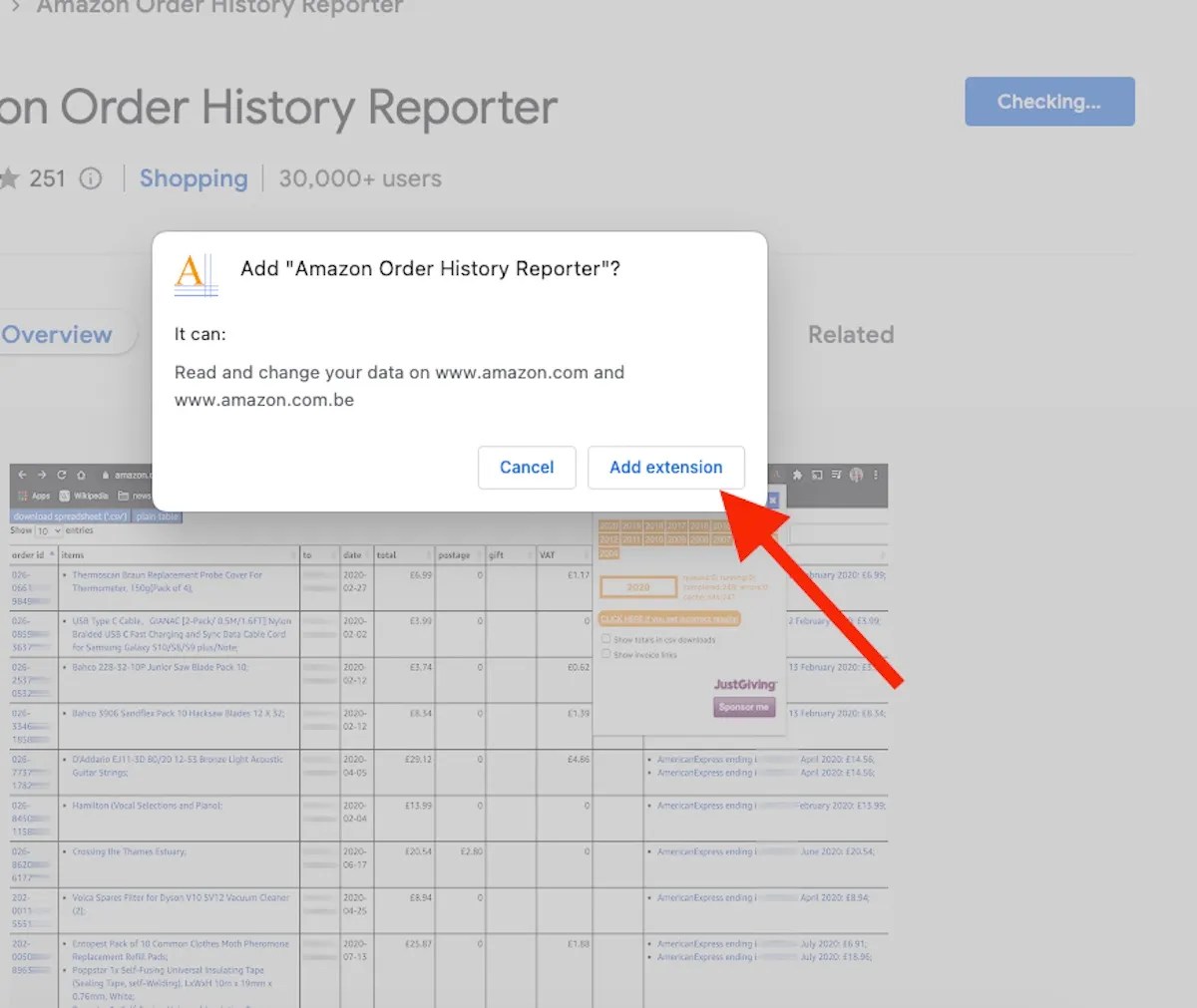Click the JustGiving logo

click(x=745, y=685)
